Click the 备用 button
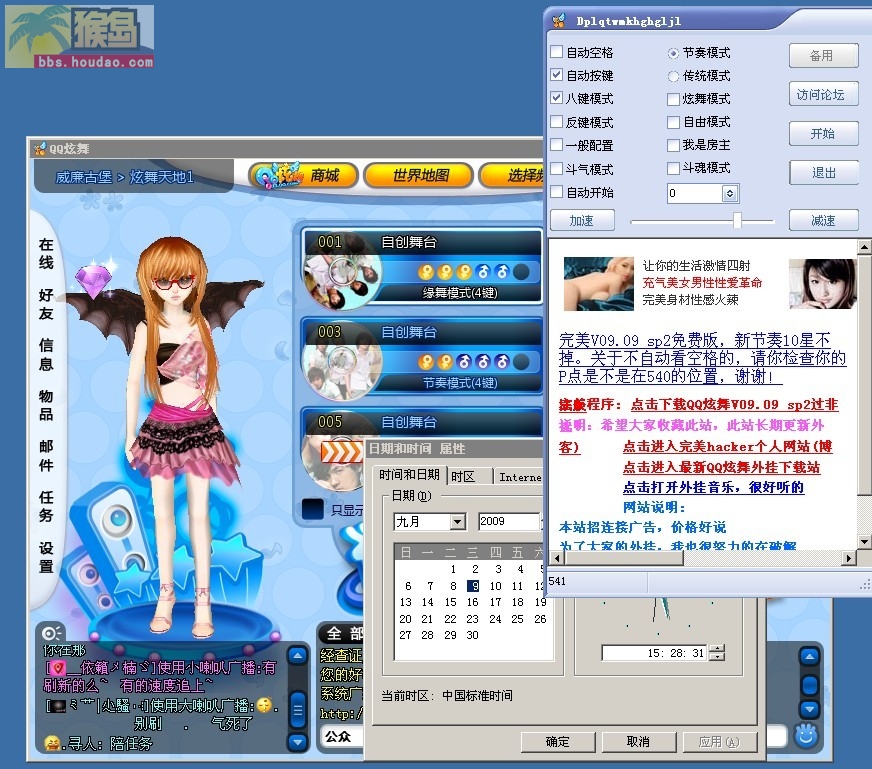Viewport: 872px width, 769px height. tap(823, 56)
